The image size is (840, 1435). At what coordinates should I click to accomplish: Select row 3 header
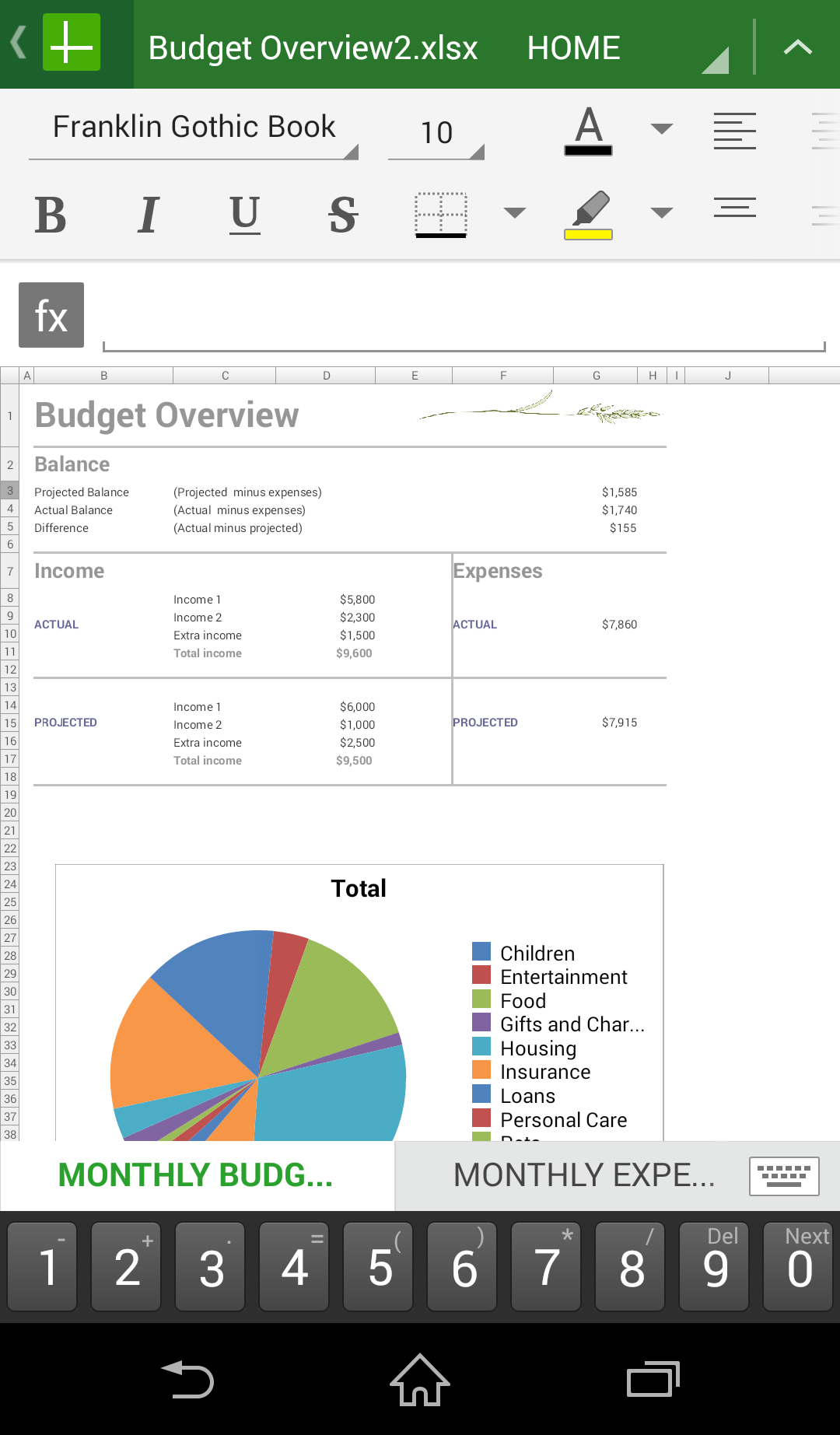point(10,491)
